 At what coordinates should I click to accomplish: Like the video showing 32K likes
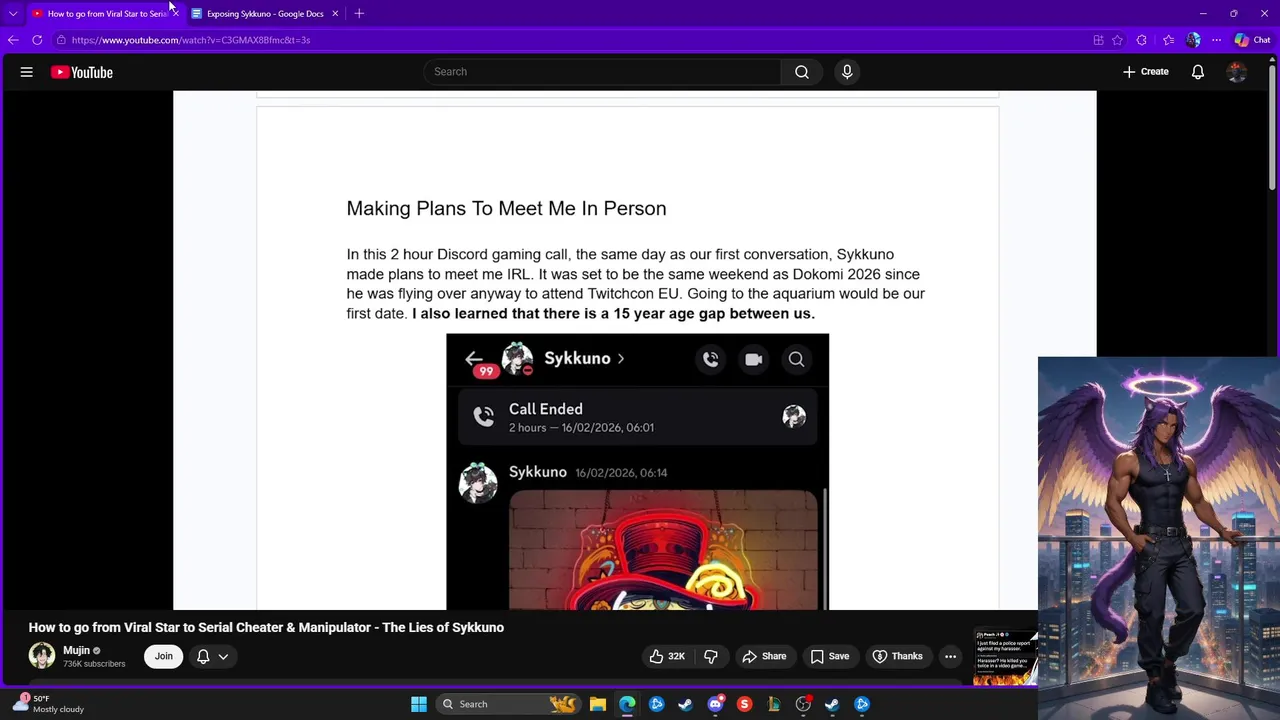coord(667,656)
